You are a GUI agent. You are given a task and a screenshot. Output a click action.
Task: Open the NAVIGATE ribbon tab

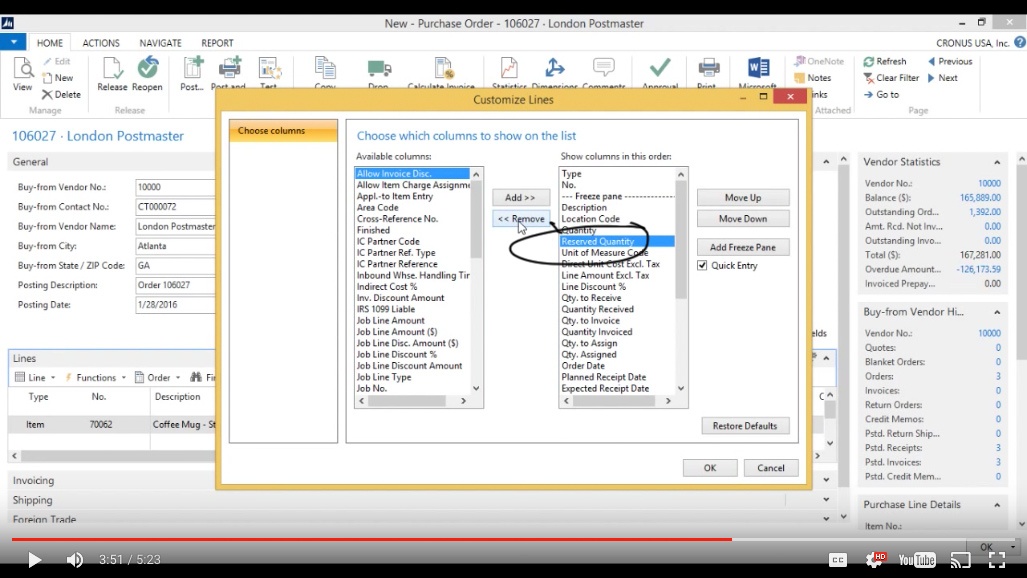click(160, 43)
